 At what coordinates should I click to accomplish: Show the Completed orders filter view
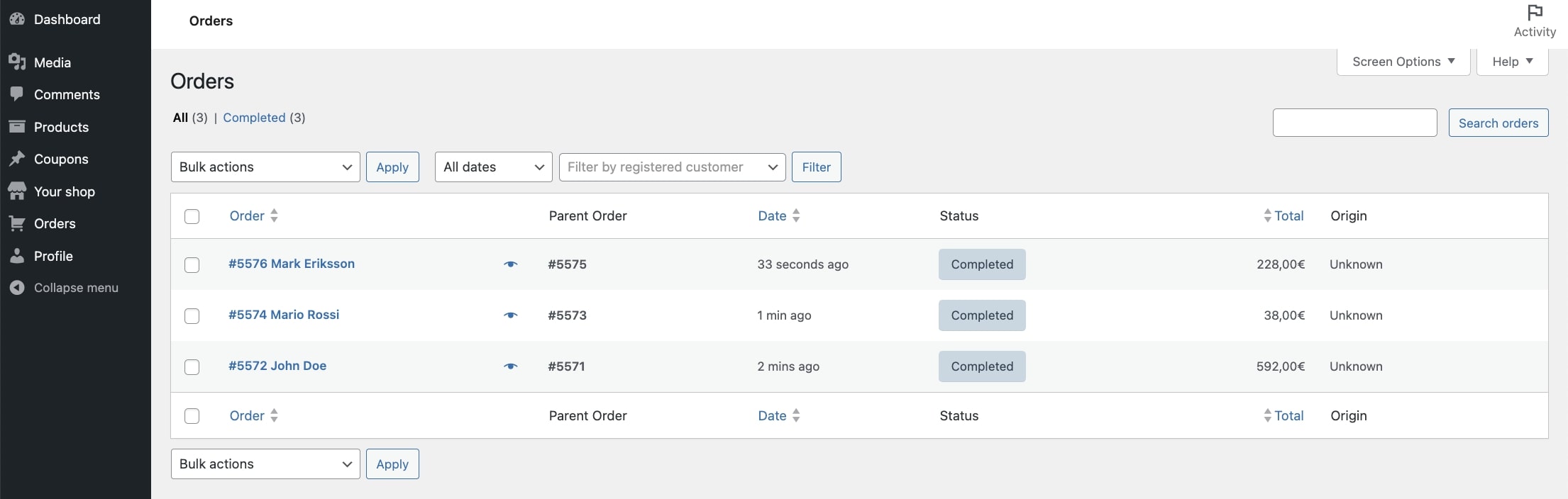coord(254,118)
